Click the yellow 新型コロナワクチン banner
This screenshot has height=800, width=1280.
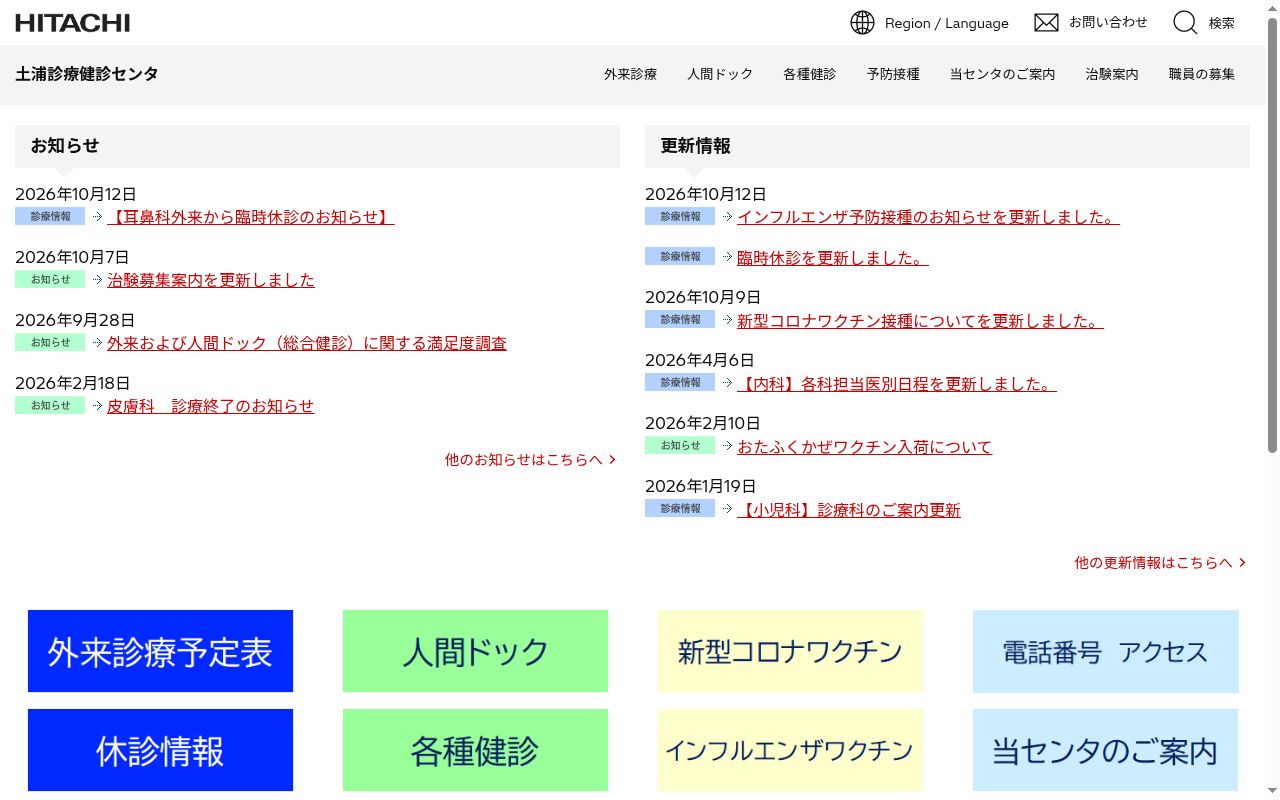pos(790,651)
